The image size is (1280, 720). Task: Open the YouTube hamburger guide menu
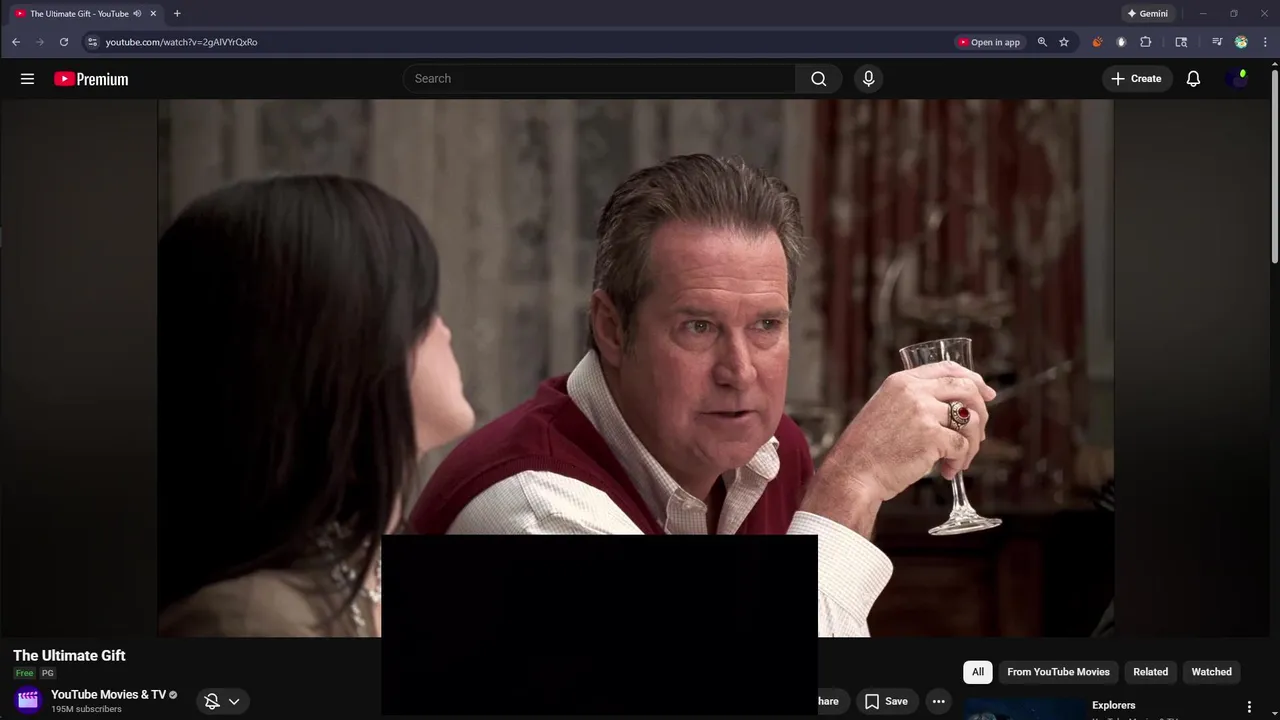(27, 79)
